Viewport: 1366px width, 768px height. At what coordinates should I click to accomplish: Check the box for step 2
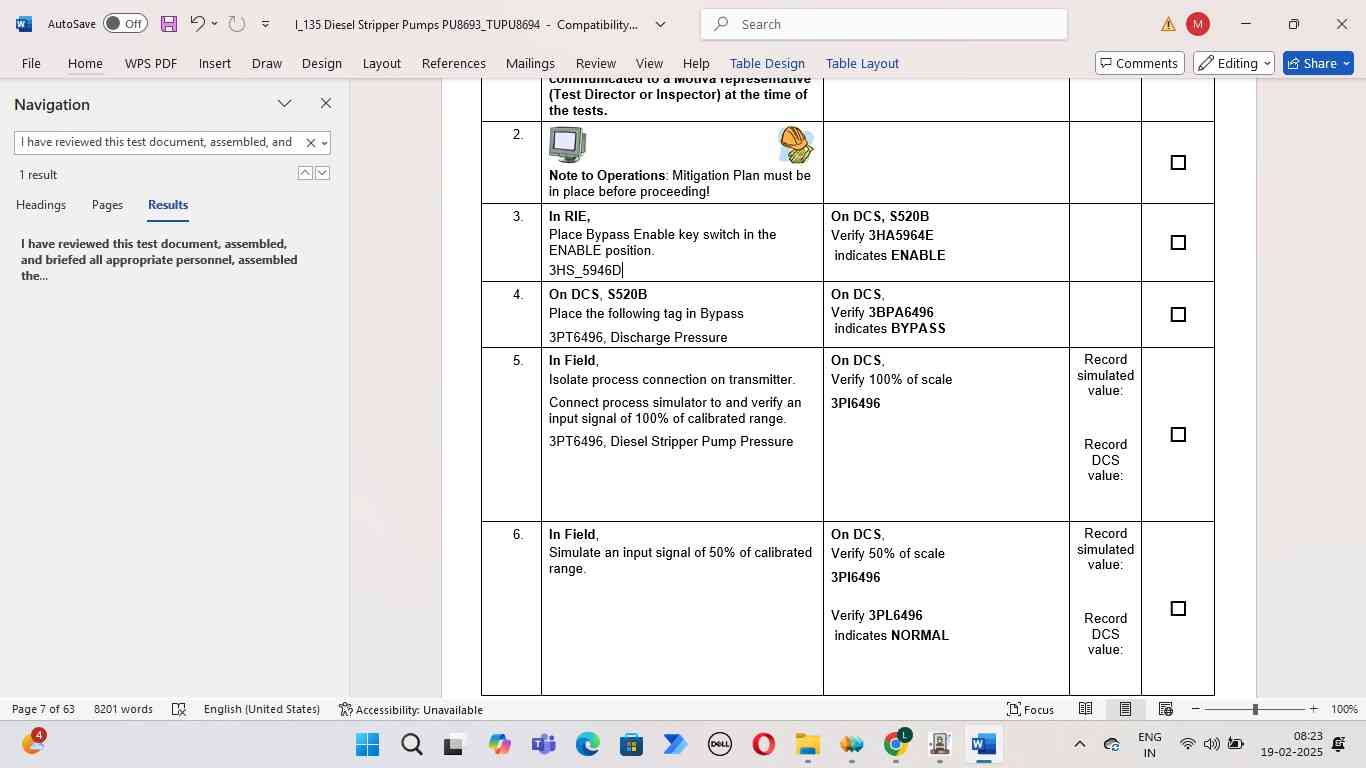1178,162
